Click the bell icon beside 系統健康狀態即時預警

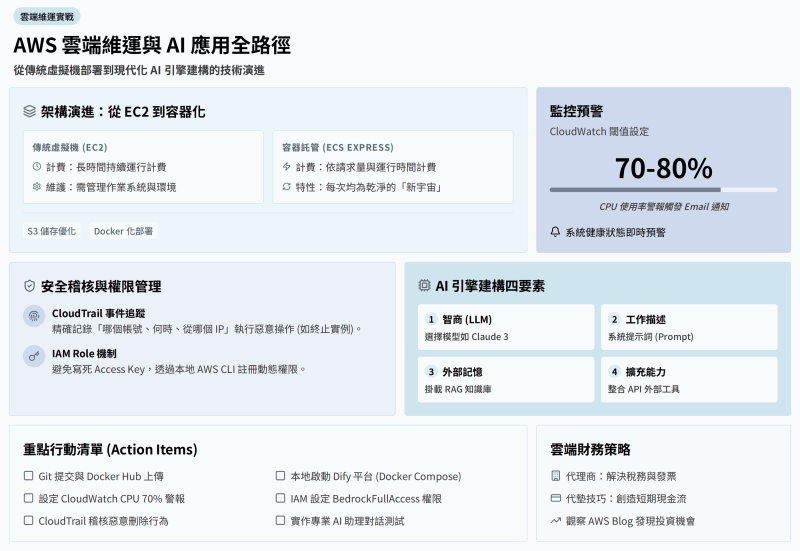coord(555,232)
